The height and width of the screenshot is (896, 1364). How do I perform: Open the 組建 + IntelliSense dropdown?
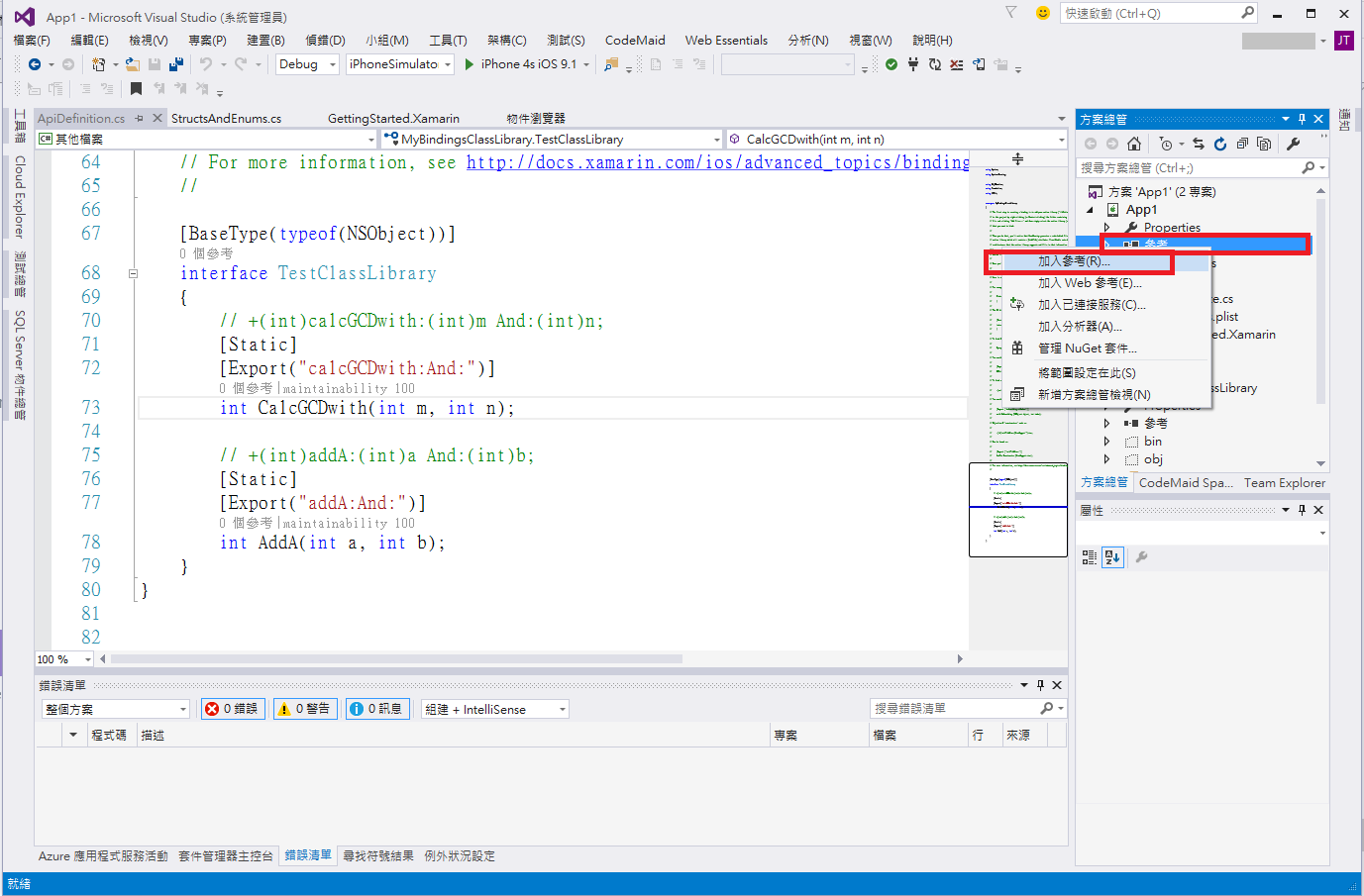(x=495, y=709)
